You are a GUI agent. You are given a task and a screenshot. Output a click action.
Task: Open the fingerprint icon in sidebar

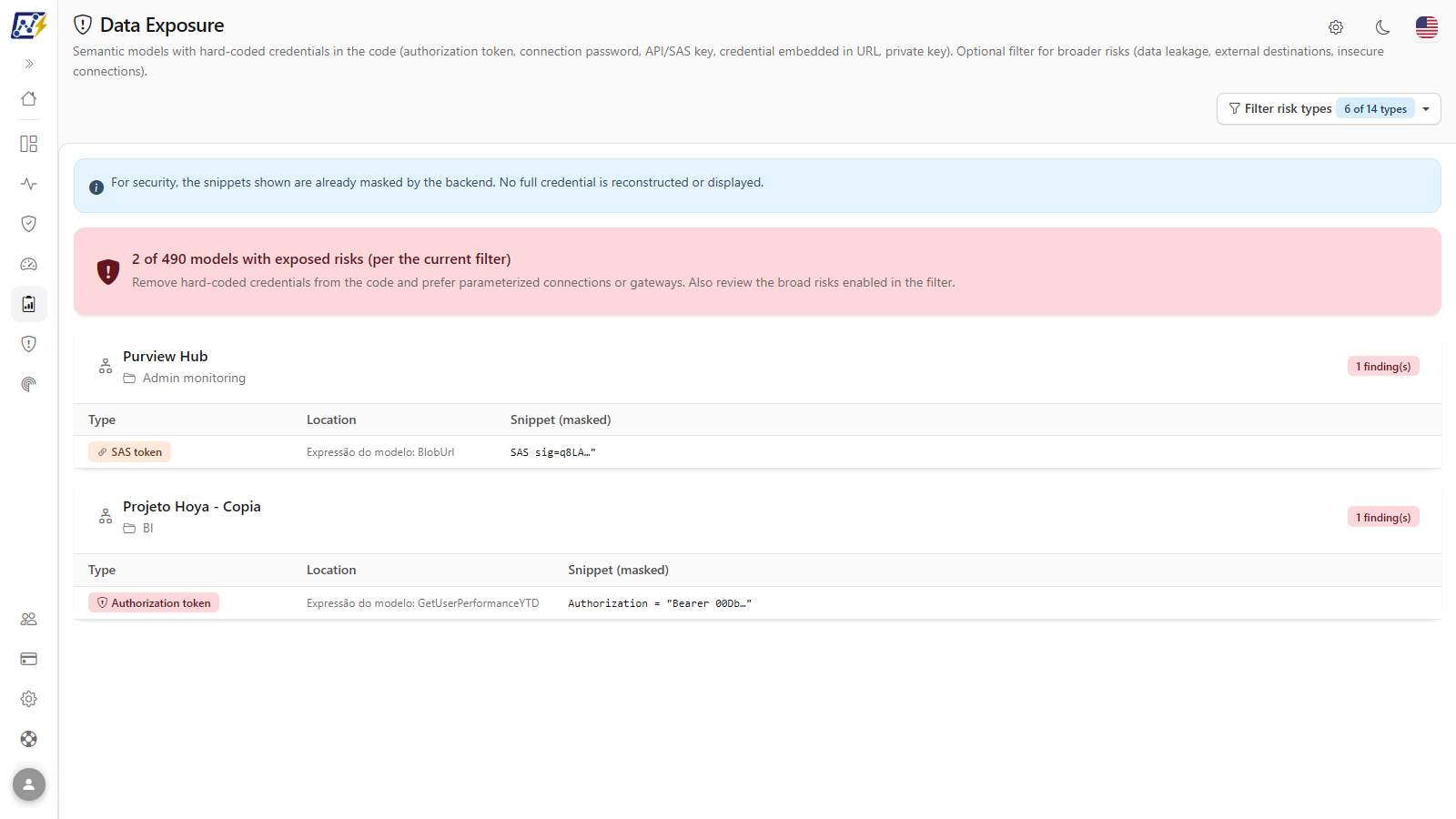(29, 384)
